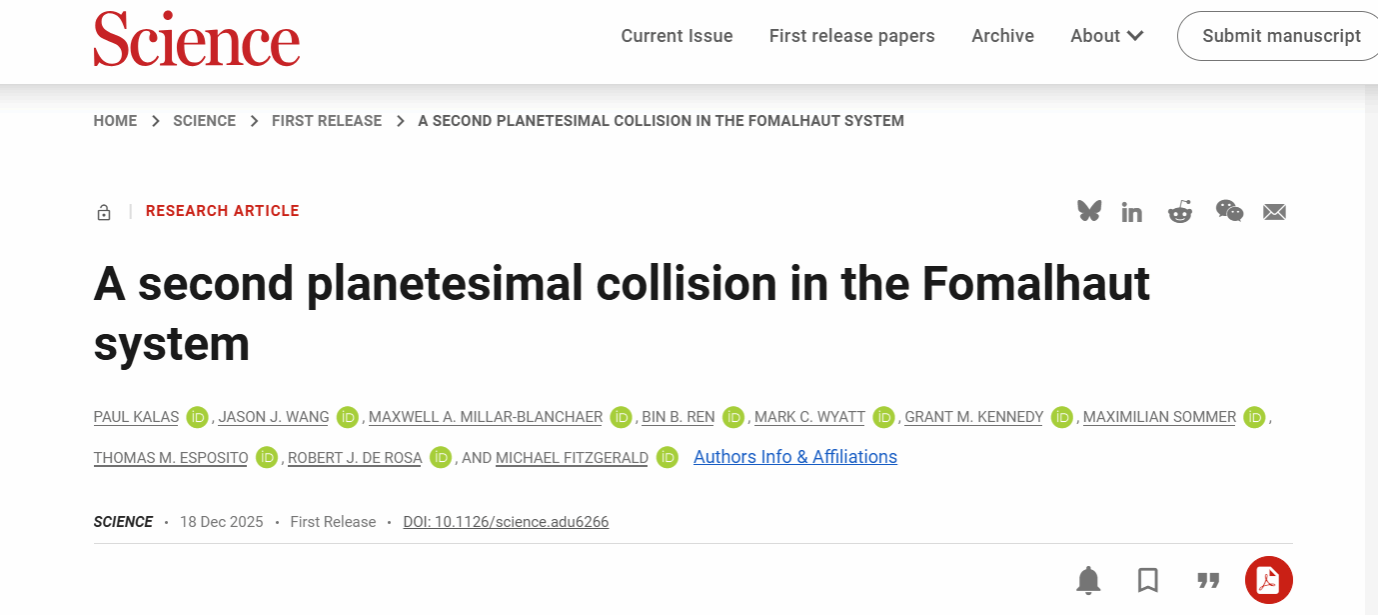
Task: Share article by email envelope icon
Action: point(1274,212)
